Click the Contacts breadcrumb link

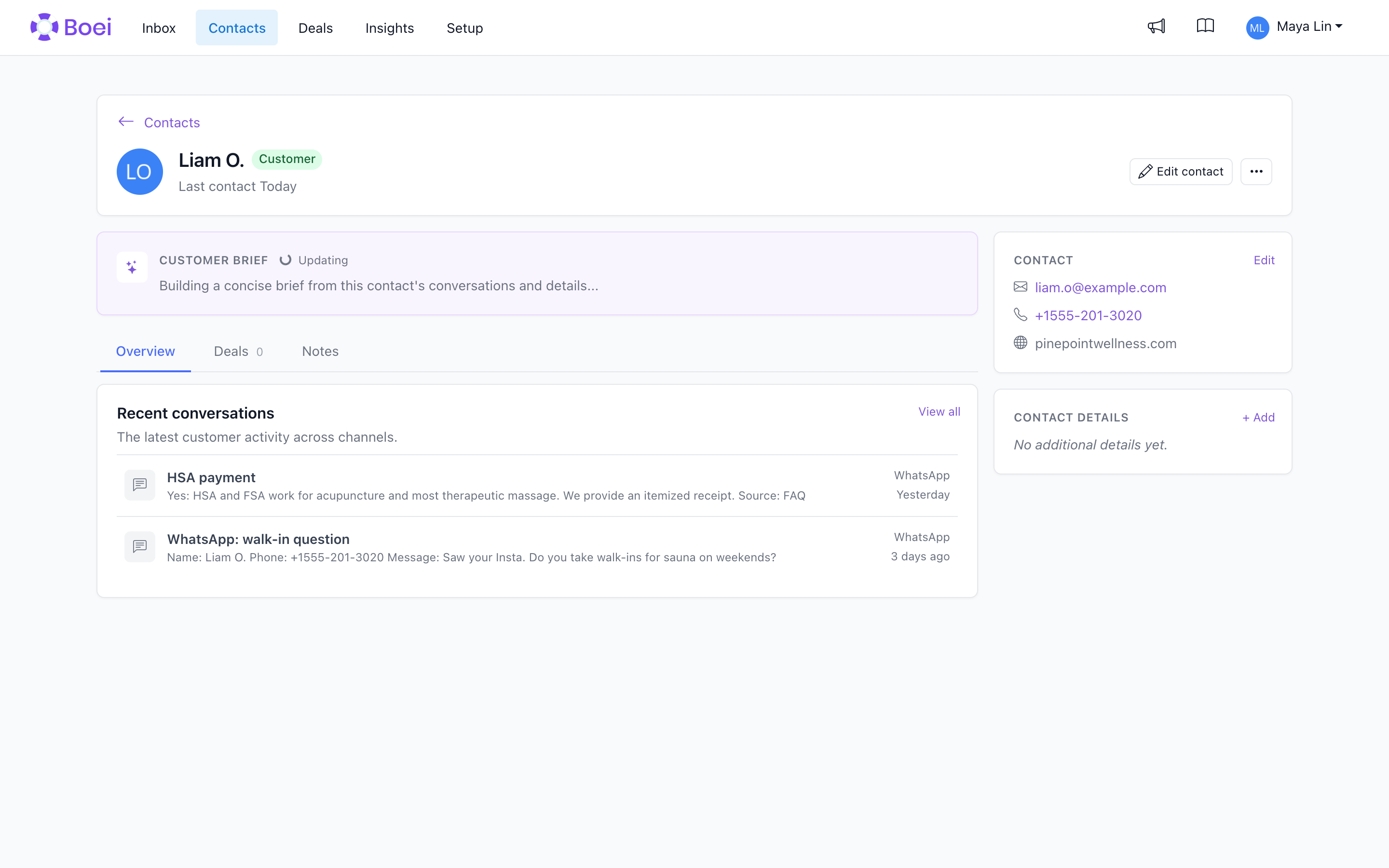[x=172, y=122]
